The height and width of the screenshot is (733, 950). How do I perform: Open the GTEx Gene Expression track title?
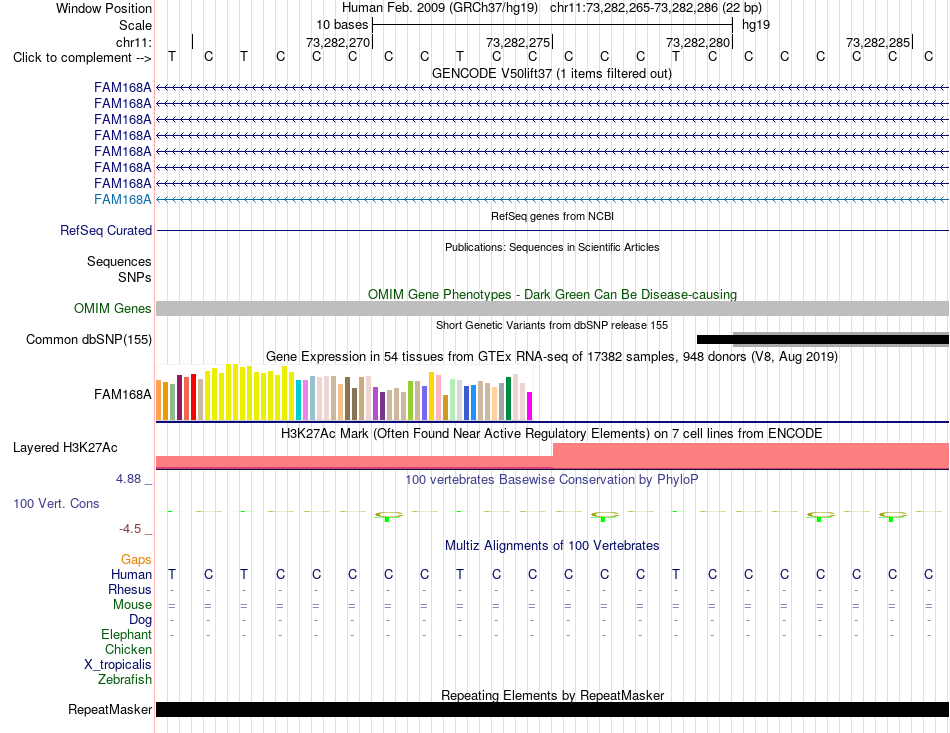click(x=552, y=356)
